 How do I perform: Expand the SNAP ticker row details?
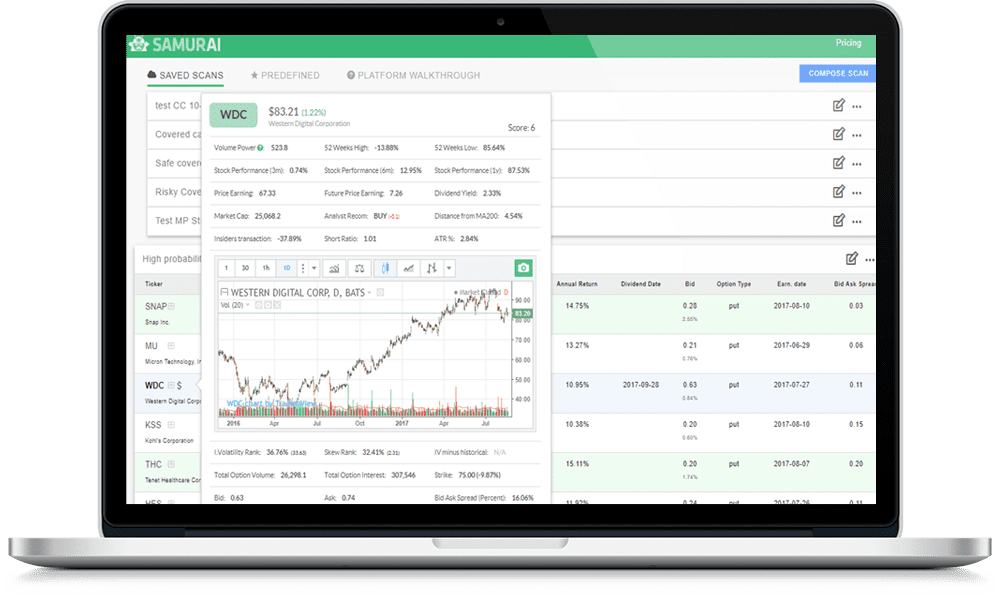click(171, 306)
